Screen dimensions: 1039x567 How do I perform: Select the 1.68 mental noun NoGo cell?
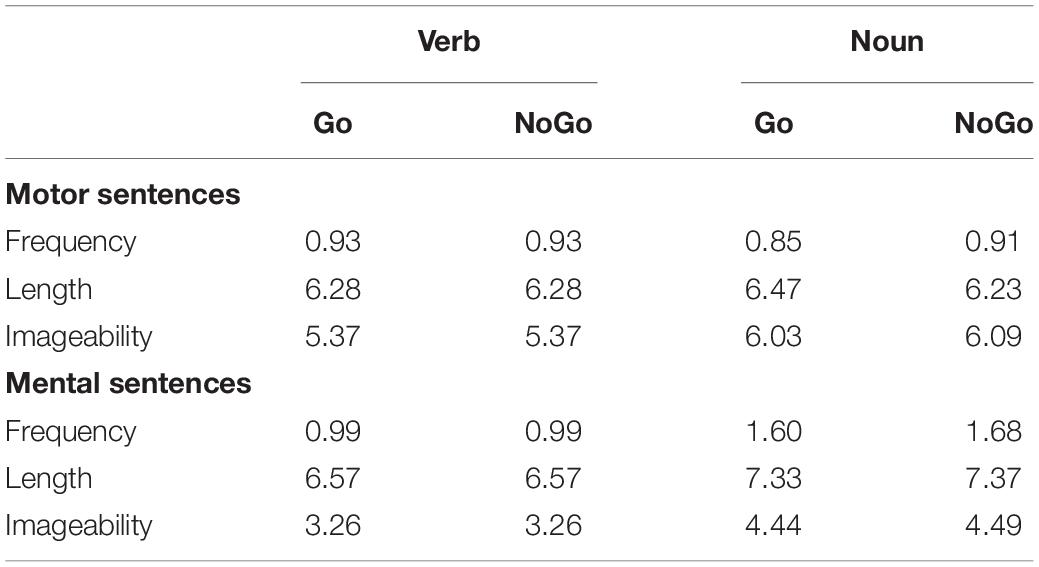pyautogui.click(x=993, y=431)
